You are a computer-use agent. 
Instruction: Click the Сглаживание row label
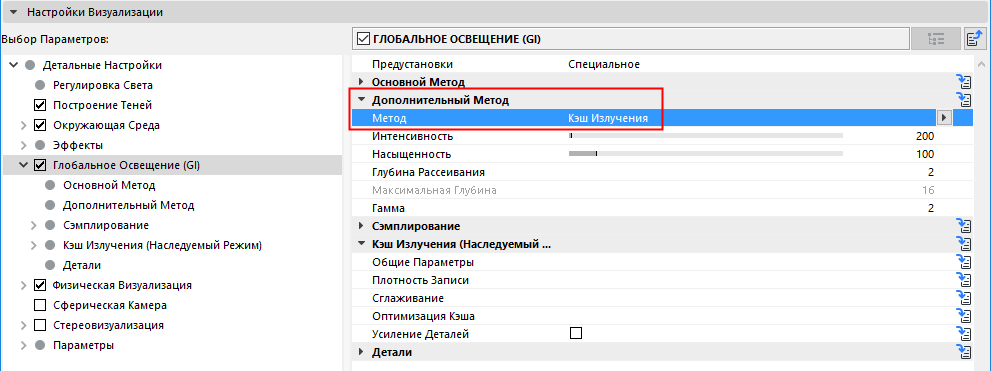408,298
